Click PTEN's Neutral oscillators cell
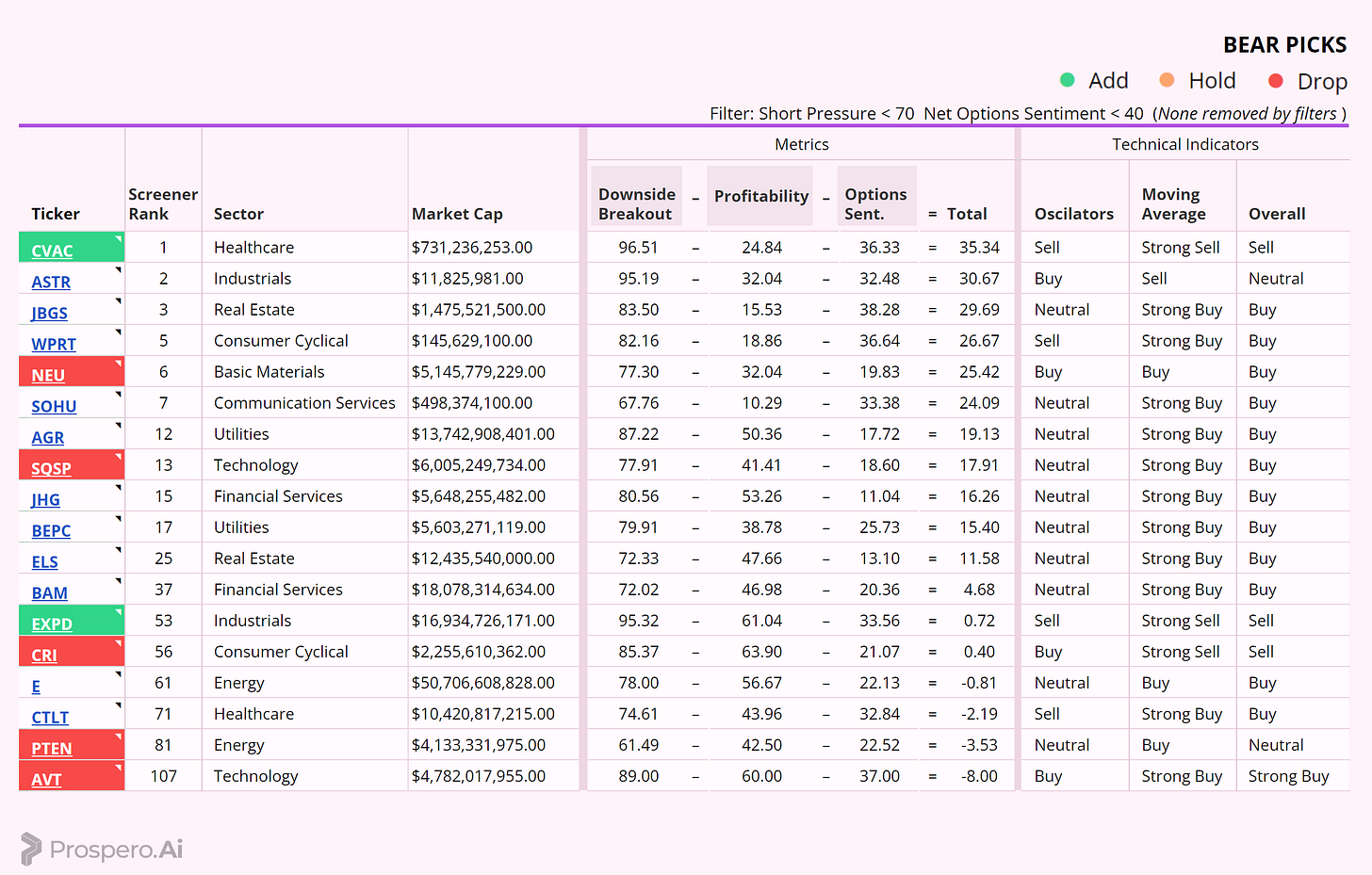The width and height of the screenshot is (1372, 875). (1062, 745)
